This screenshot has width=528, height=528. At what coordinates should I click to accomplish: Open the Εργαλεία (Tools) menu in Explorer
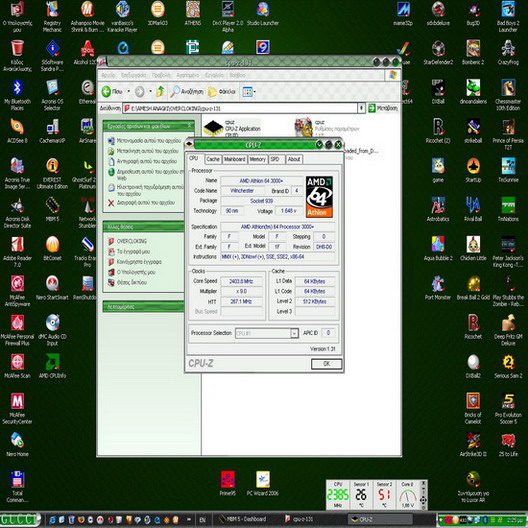pos(214,75)
